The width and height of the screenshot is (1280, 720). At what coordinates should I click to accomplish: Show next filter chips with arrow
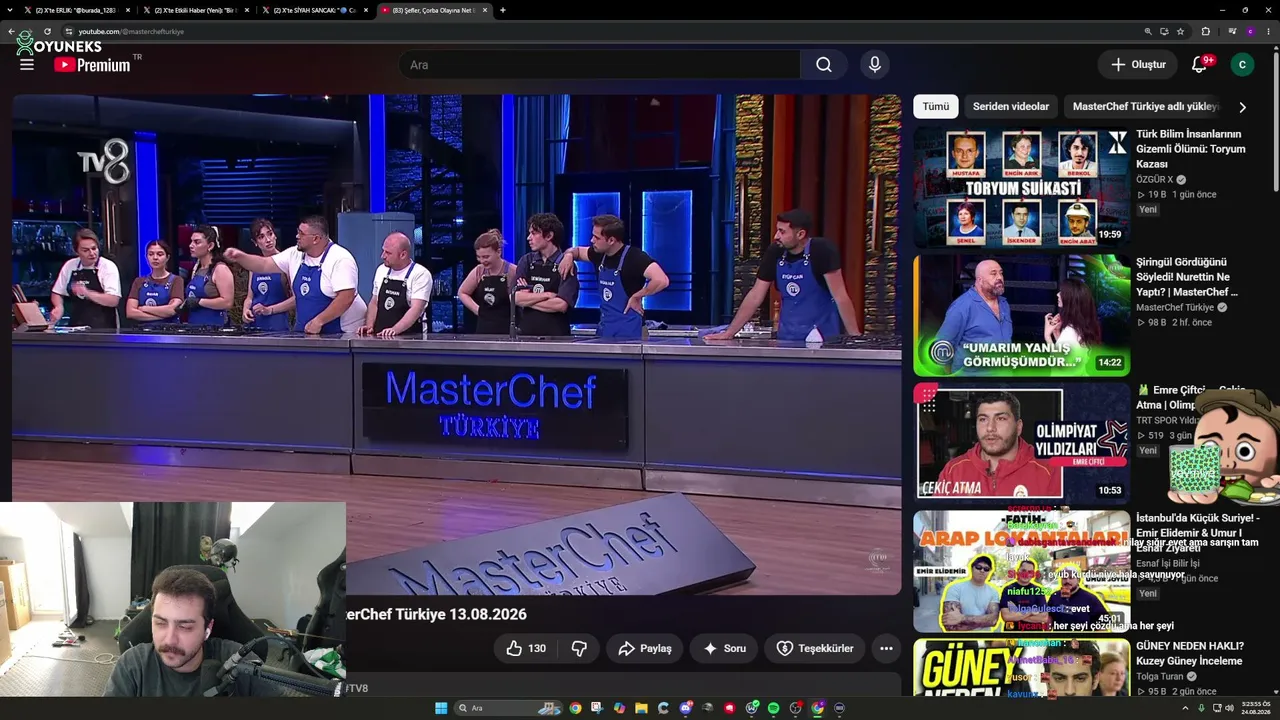tap(1242, 107)
